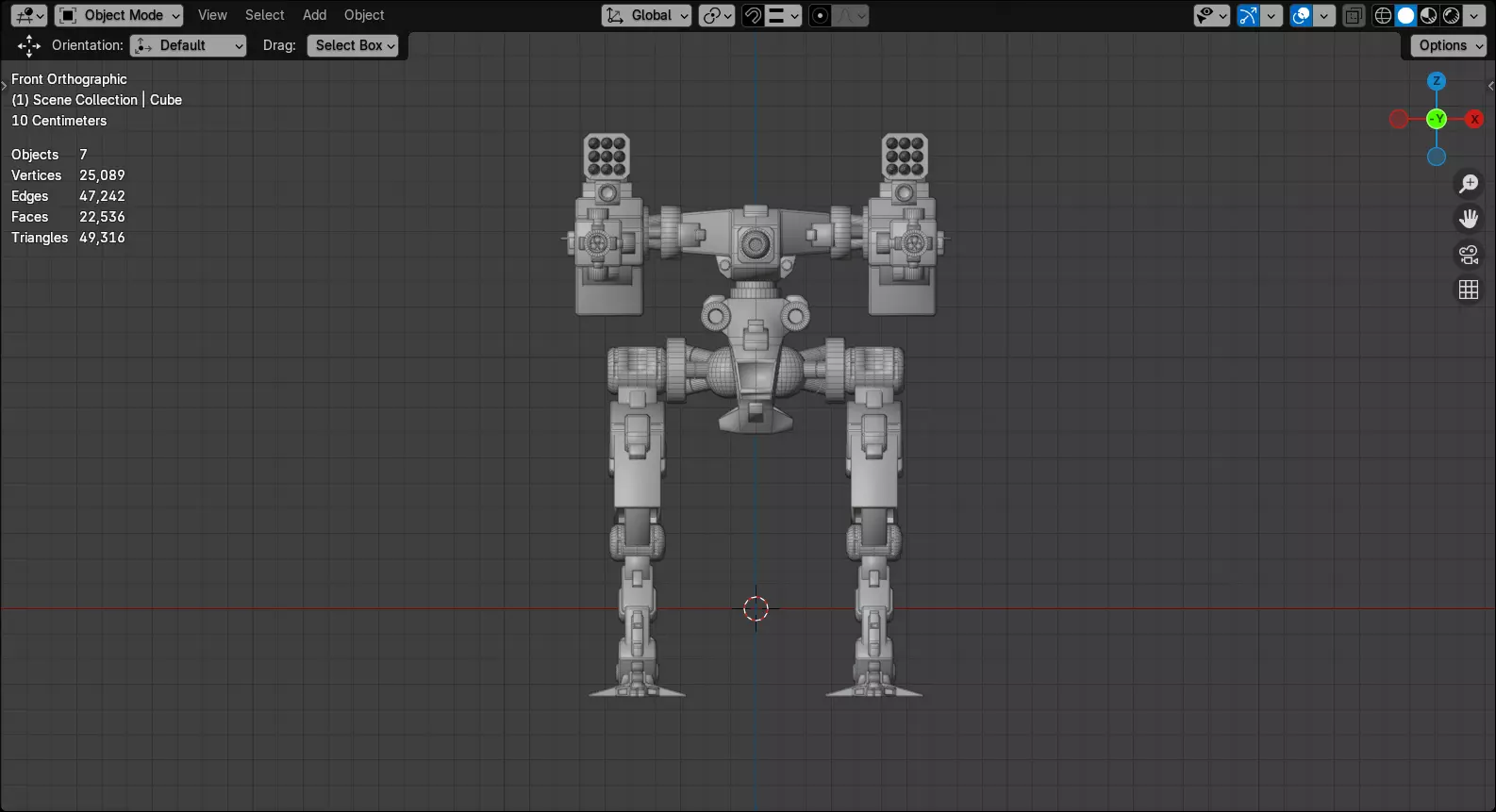
Task: Open shading options dropdown arrow
Action: [x=1474, y=15]
